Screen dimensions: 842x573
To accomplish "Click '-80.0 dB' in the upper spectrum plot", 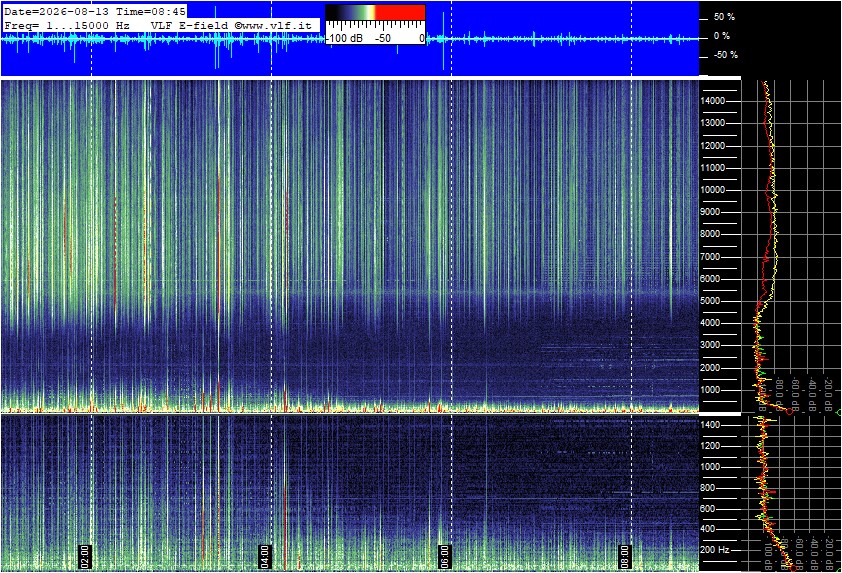I will coord(779,395).
